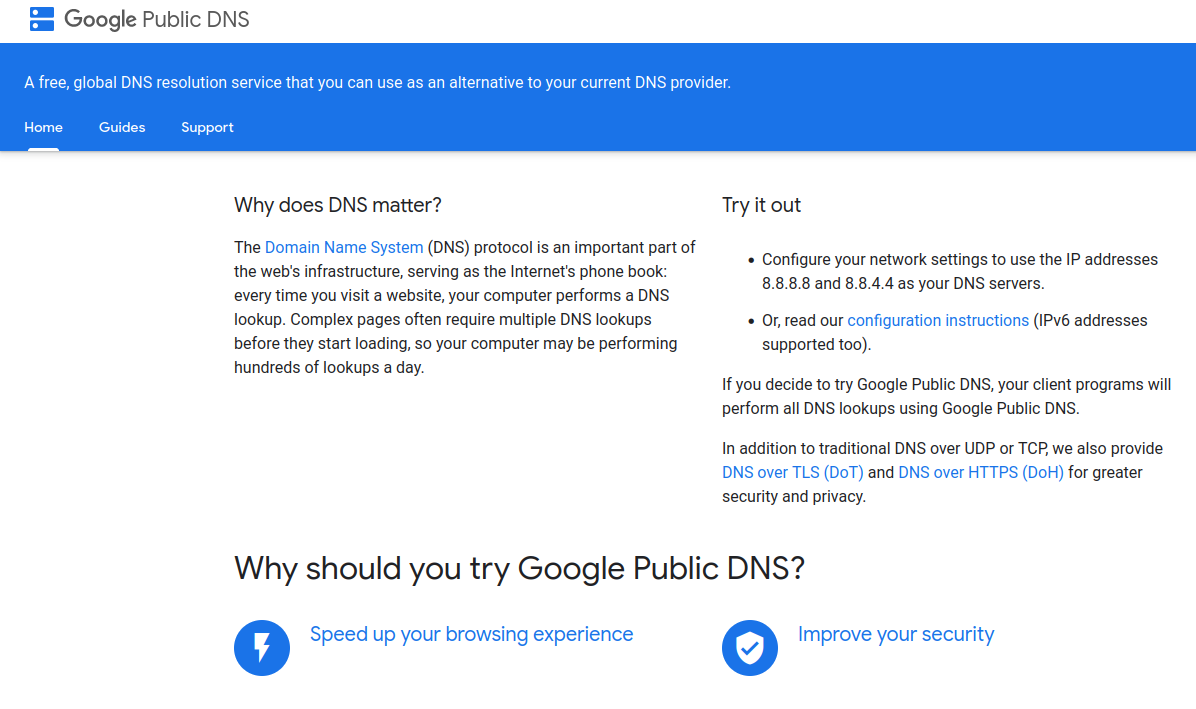Go to Improve your security
Viewport: 1196px width, 709px height.
pos(896,634)
